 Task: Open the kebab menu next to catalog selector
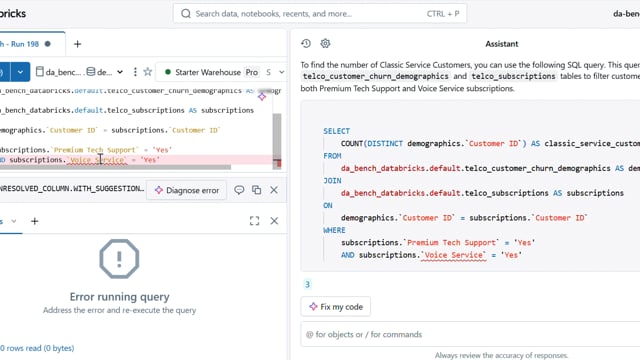pos(135,72)
